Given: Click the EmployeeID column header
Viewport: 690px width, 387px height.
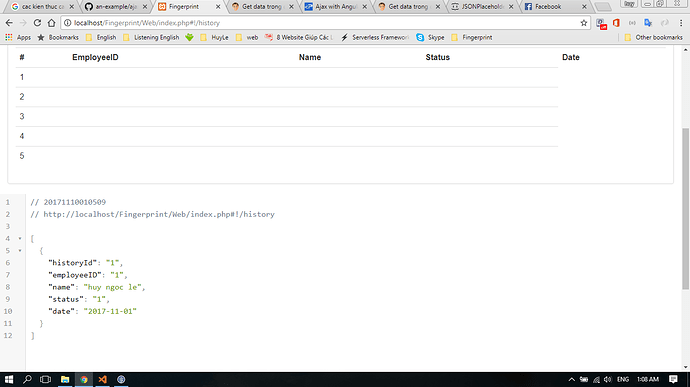Looking at the screenshot, I should coord(95,57).
